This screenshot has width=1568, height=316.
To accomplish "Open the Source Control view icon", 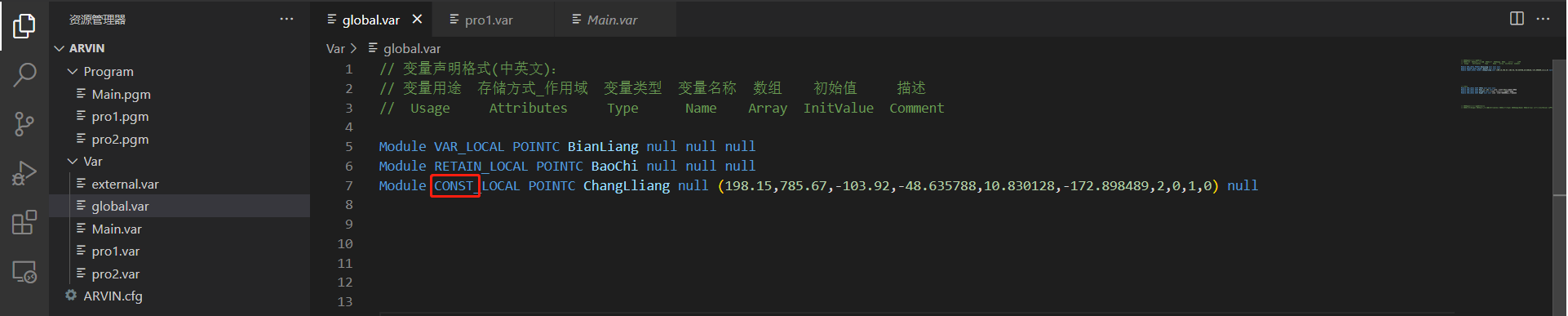I will pos(24,124).
